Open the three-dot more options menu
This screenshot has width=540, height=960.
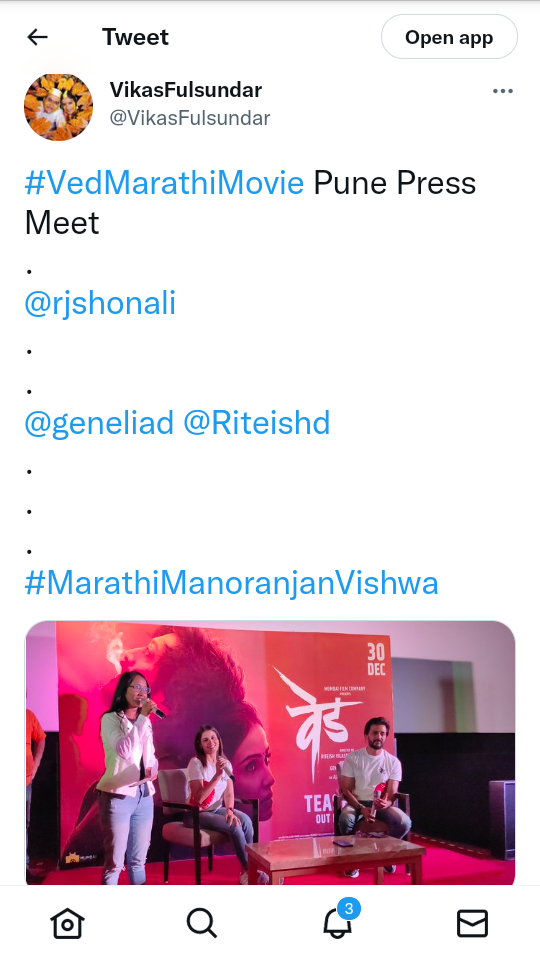pyautogui.click(x=503, y=91)
